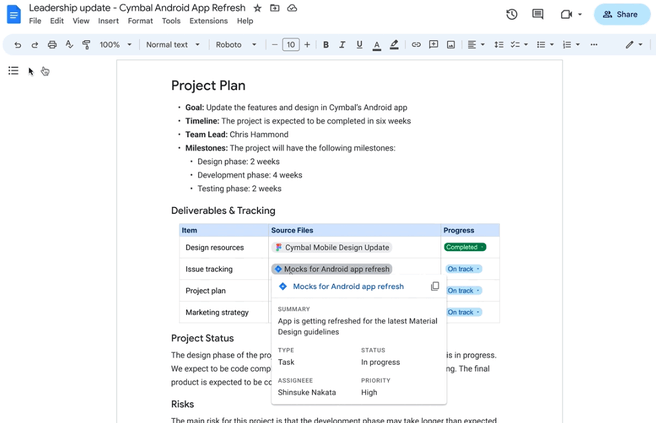Toggle underline formatting
The width and height of the screenshot is (656, 423).
[x=359, y=45]
